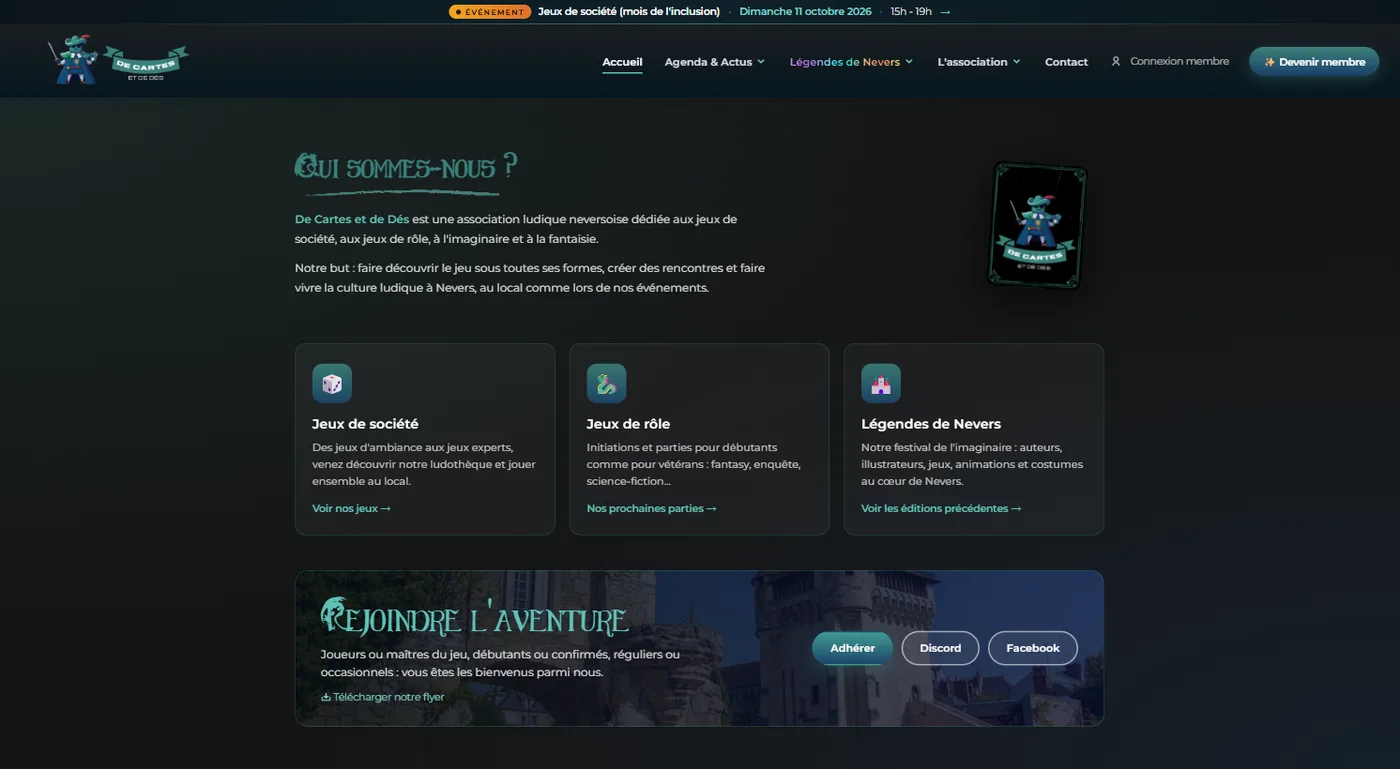Viewport: 1400px width, 769px height.
Task: Go to the Accueil nav item
Action: [x=622, y=61]
